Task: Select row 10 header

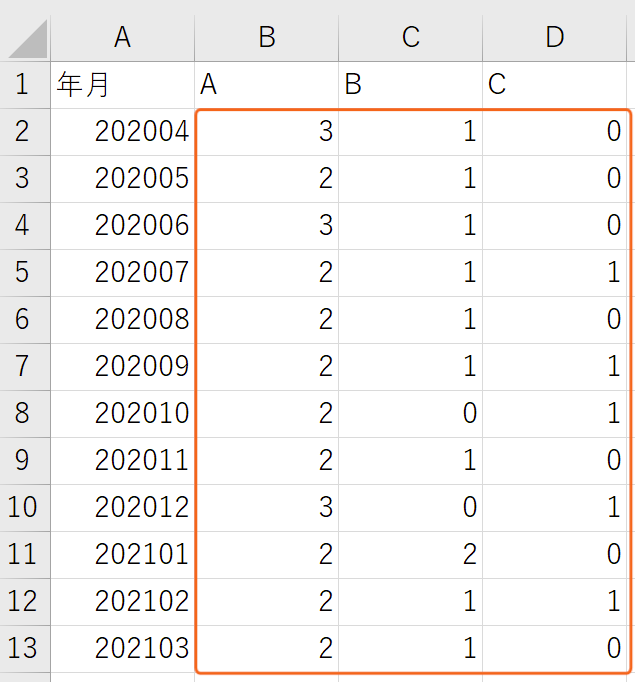Action: (25, 508)
